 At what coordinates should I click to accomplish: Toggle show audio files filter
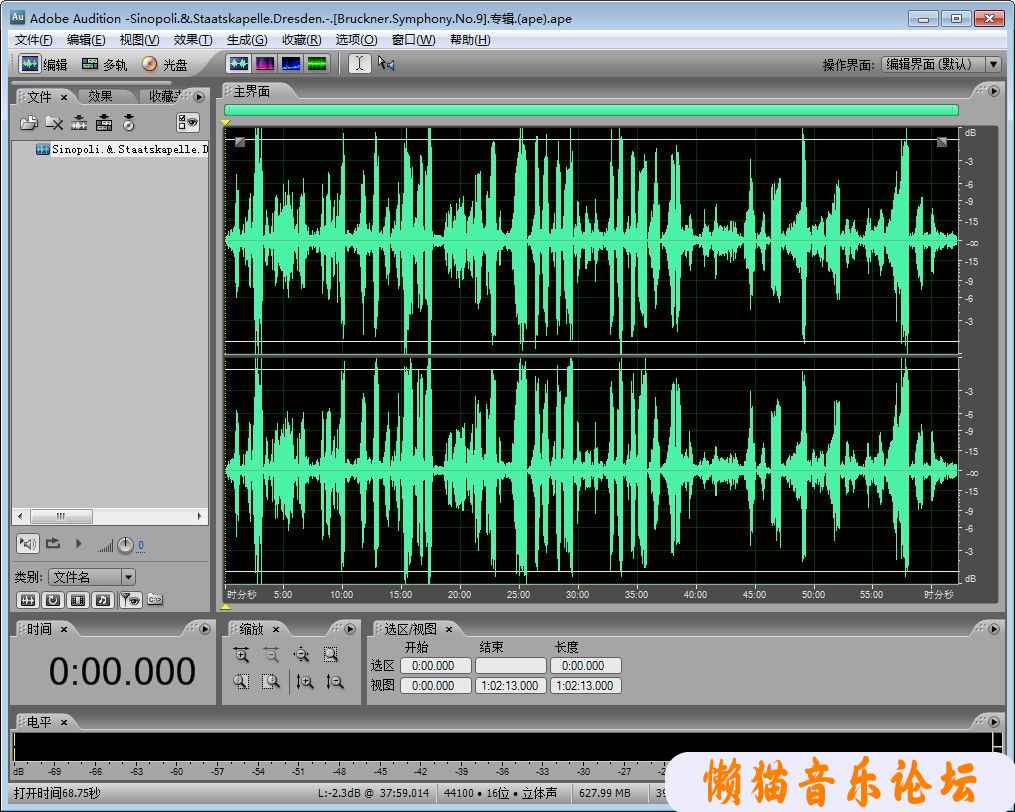(27, 600)
